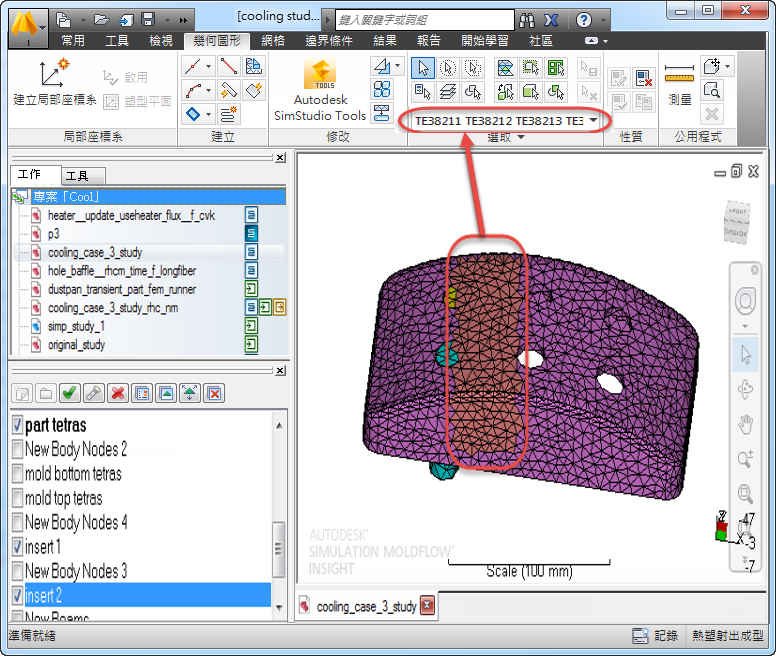Check the mold bottom tetras layer
776x656 pixels.
point(18,473)
